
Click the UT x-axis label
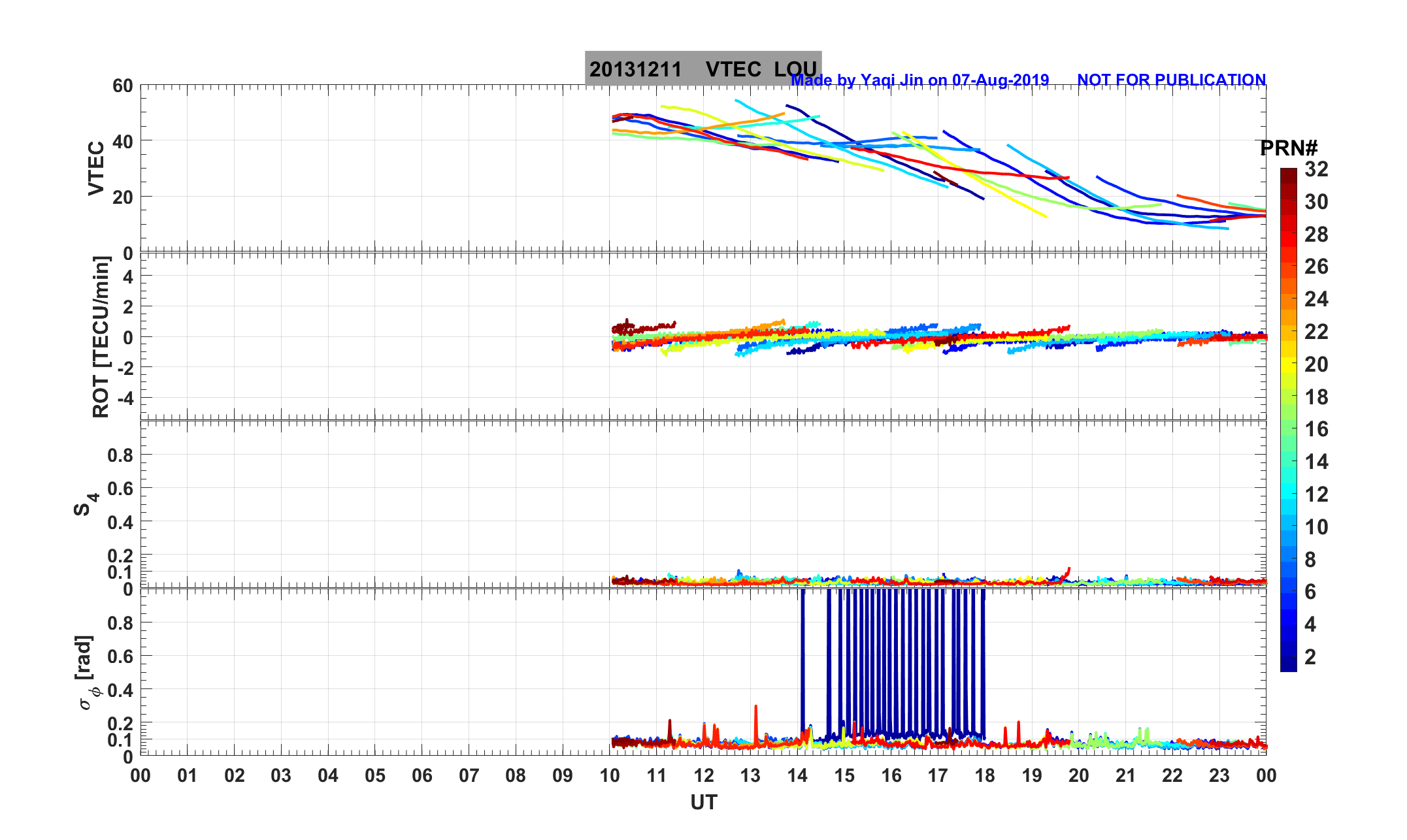coord(704,802)
